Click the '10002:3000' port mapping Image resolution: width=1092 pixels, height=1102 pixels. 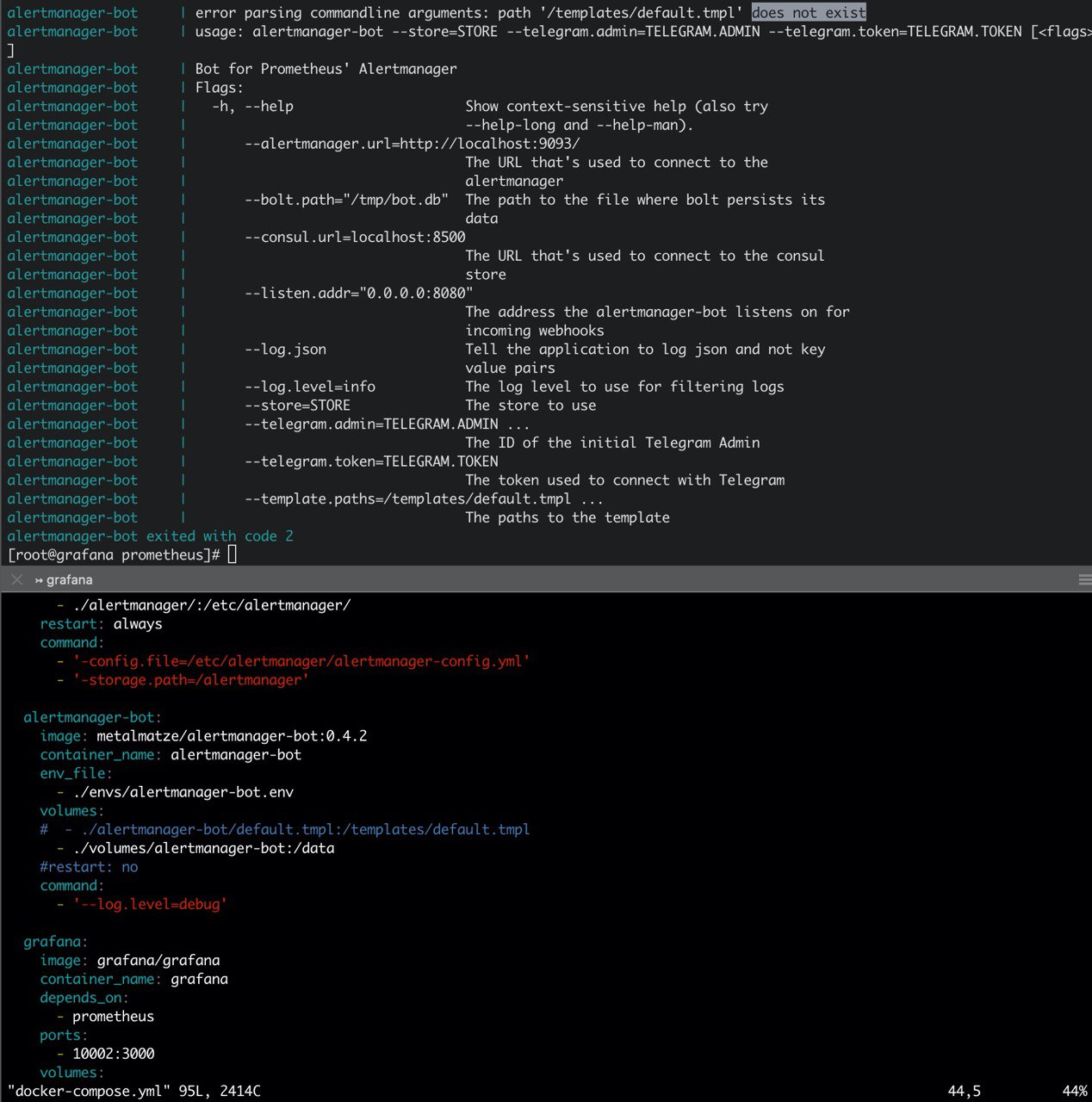pos(113,1053)
